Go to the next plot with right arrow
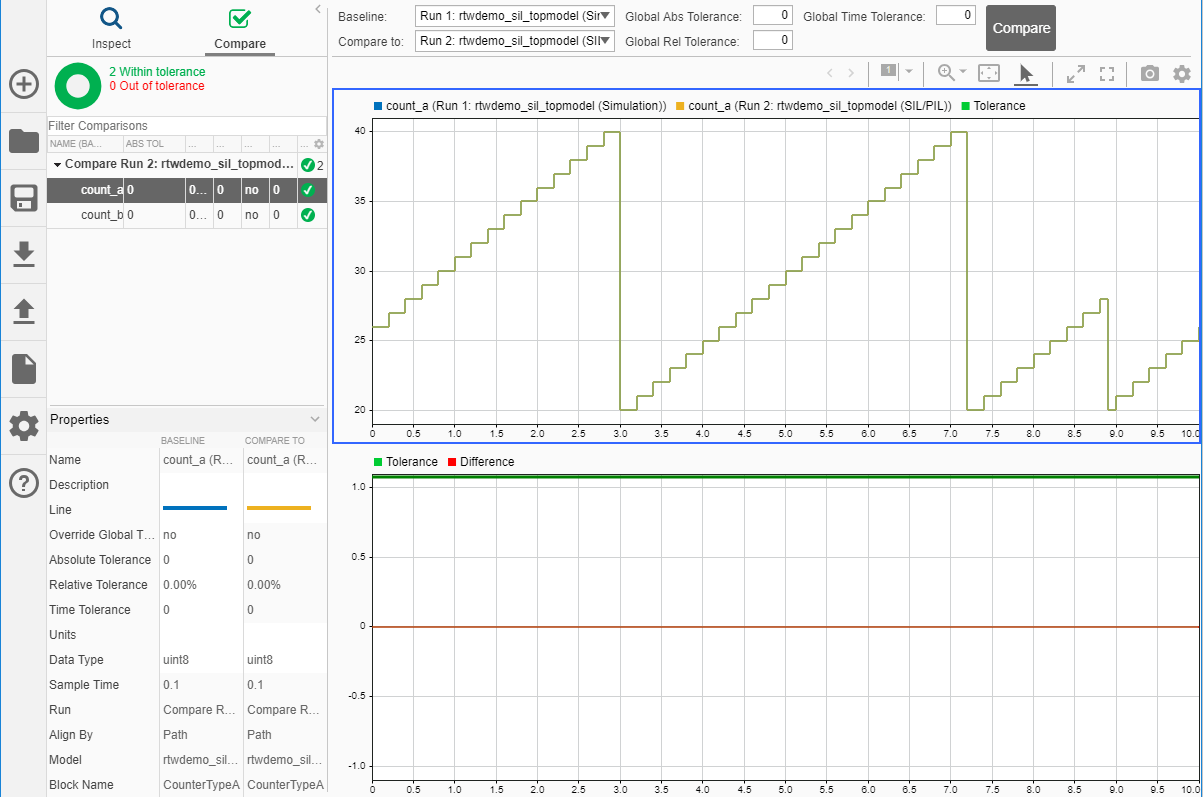The height and width of the screenshot is (797, 1203). point(851,73)
